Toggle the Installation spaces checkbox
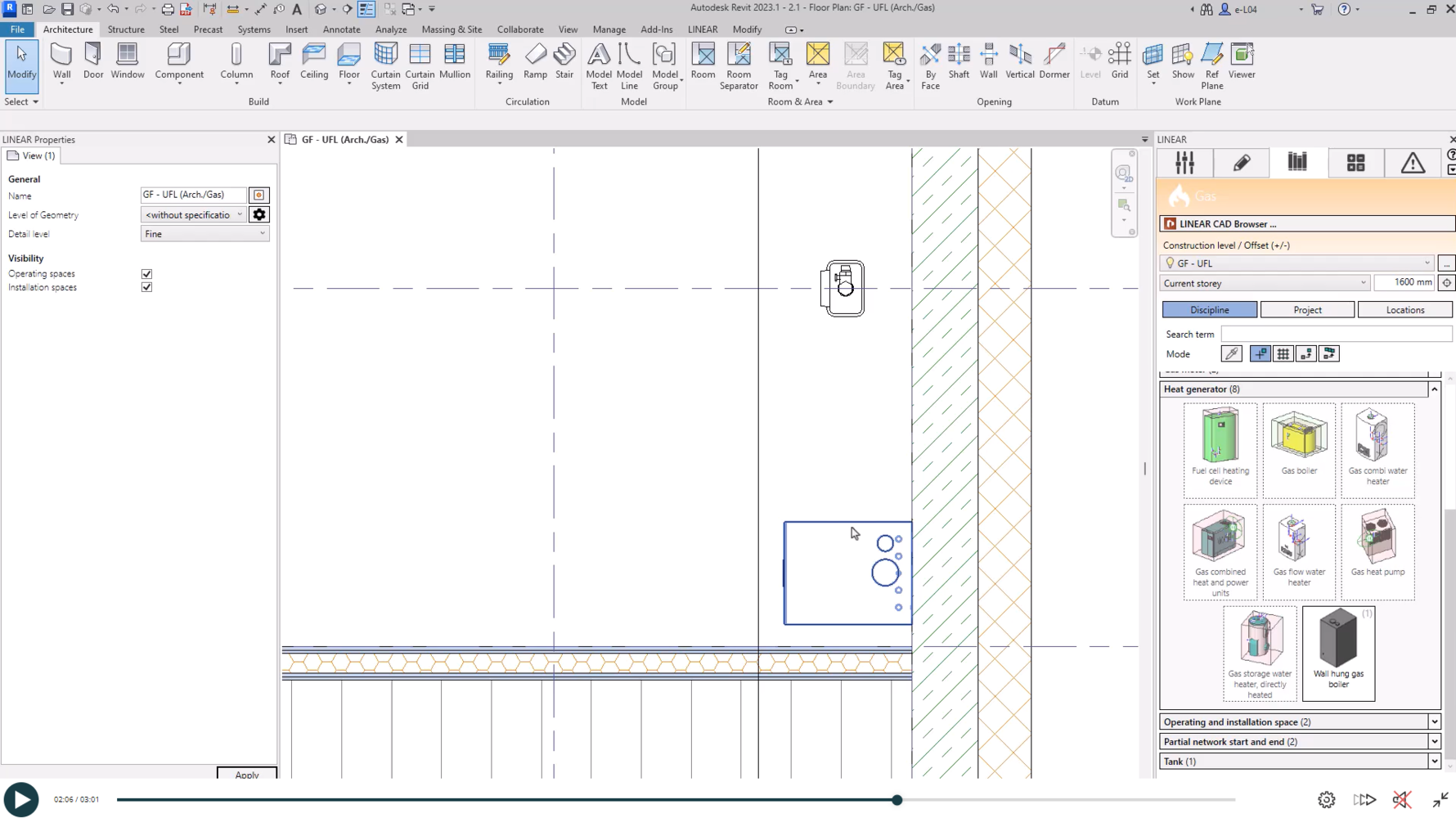The image size is (1456, 818). pyautogui.click(x=147, y=287)
